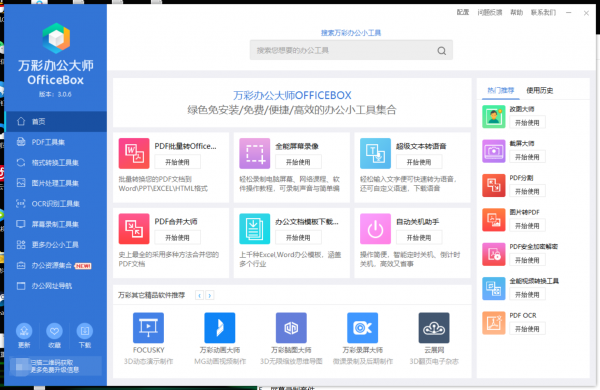Click the OfficeBox hexagon logo
The image size is (600, 390).
[56, 38]
